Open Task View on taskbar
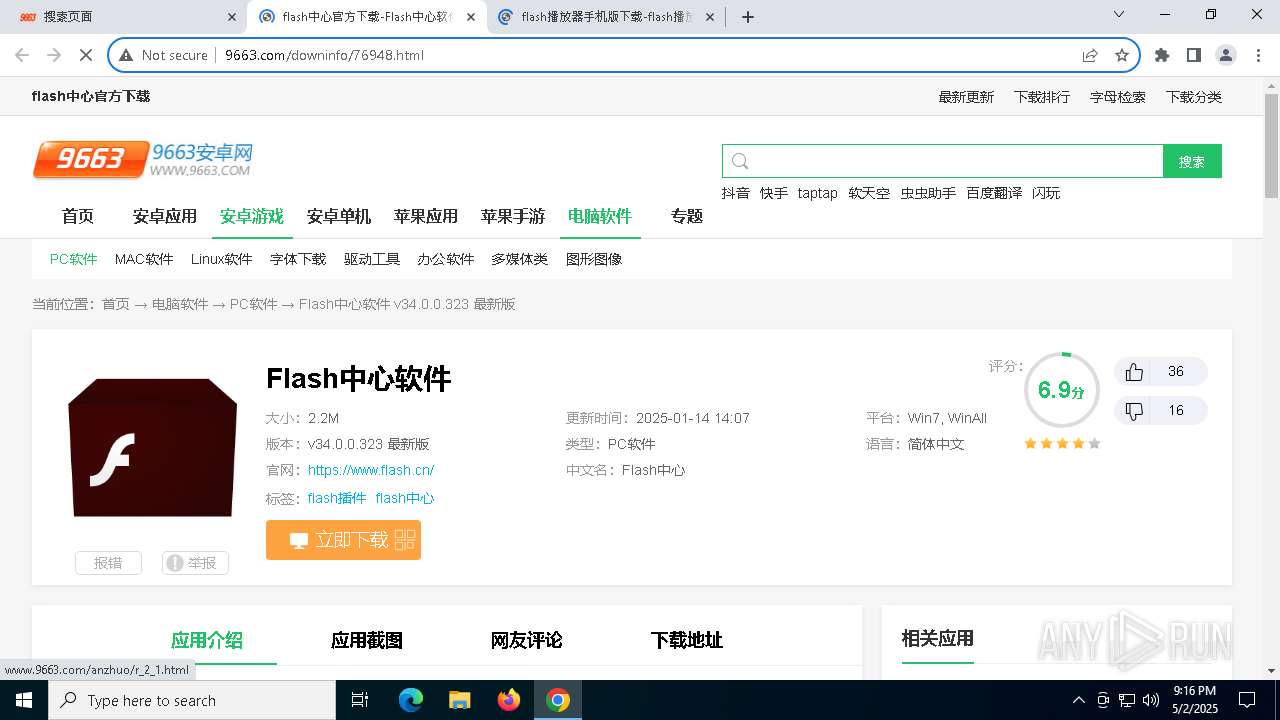 pyautogui.click(x=360, y=700)
